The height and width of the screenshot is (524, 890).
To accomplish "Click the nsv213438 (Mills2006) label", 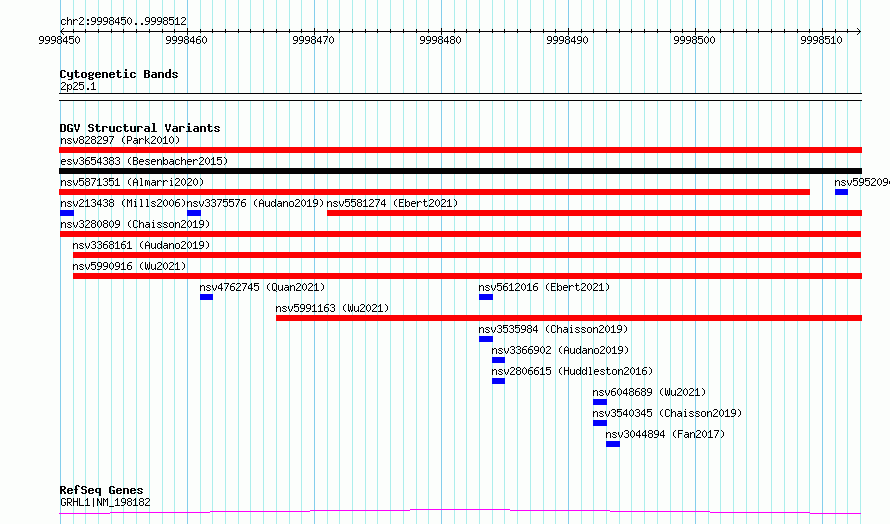I will click(x=123, y=203).
